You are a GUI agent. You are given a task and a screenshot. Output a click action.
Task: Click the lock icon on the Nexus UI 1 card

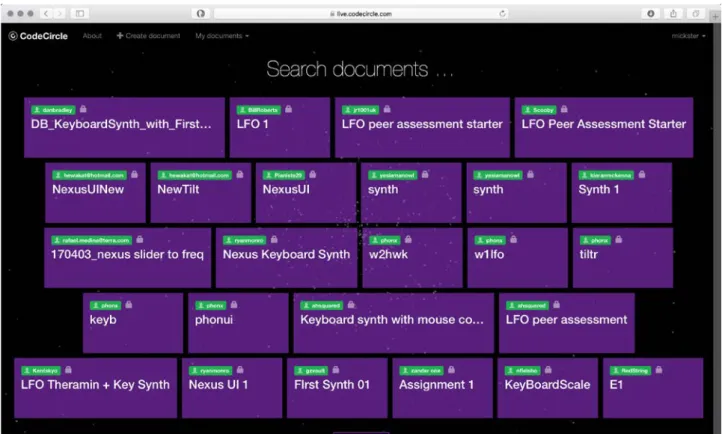coord(240,370)
